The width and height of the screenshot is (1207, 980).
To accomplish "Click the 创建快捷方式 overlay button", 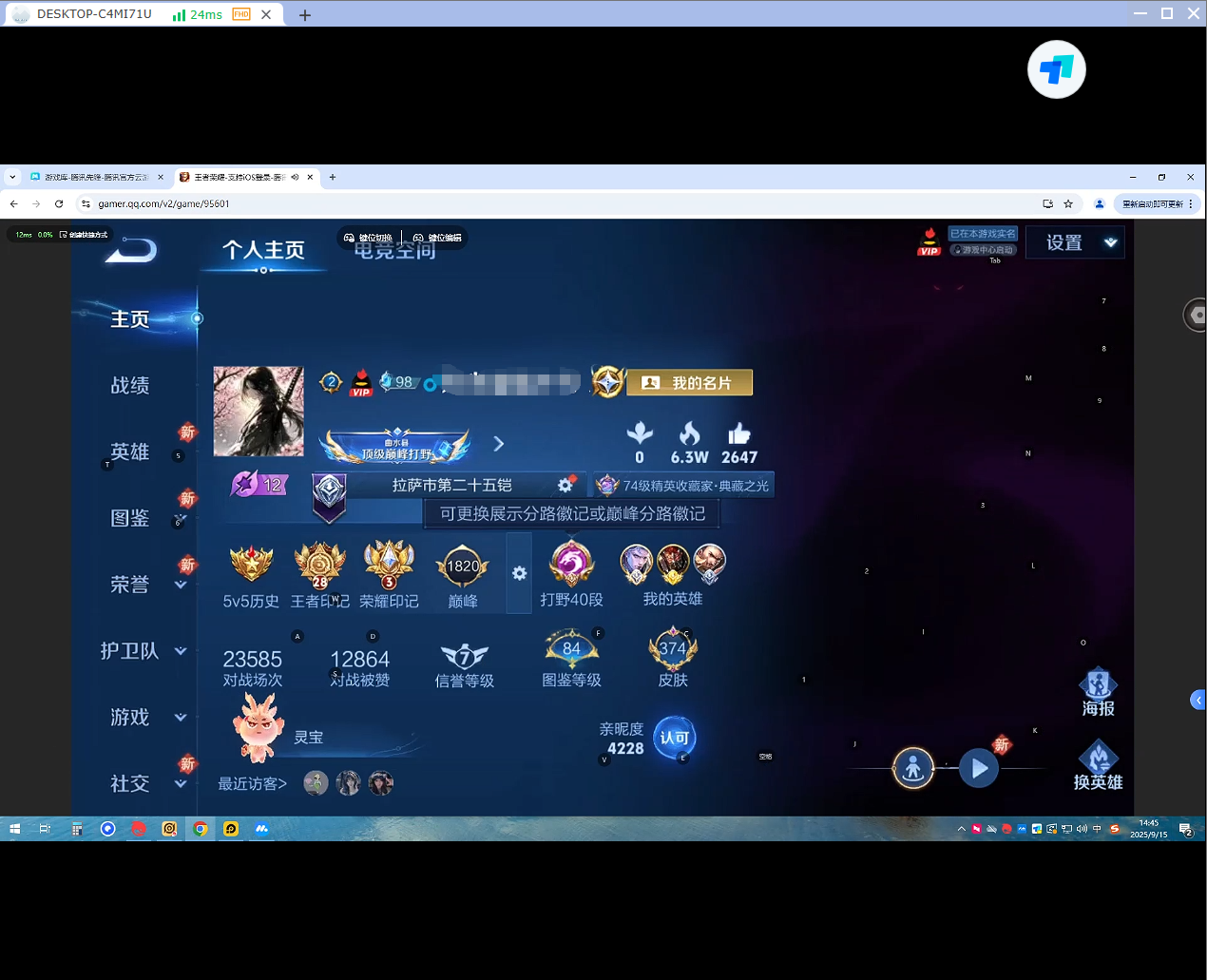I will click(x=84, y=234).
